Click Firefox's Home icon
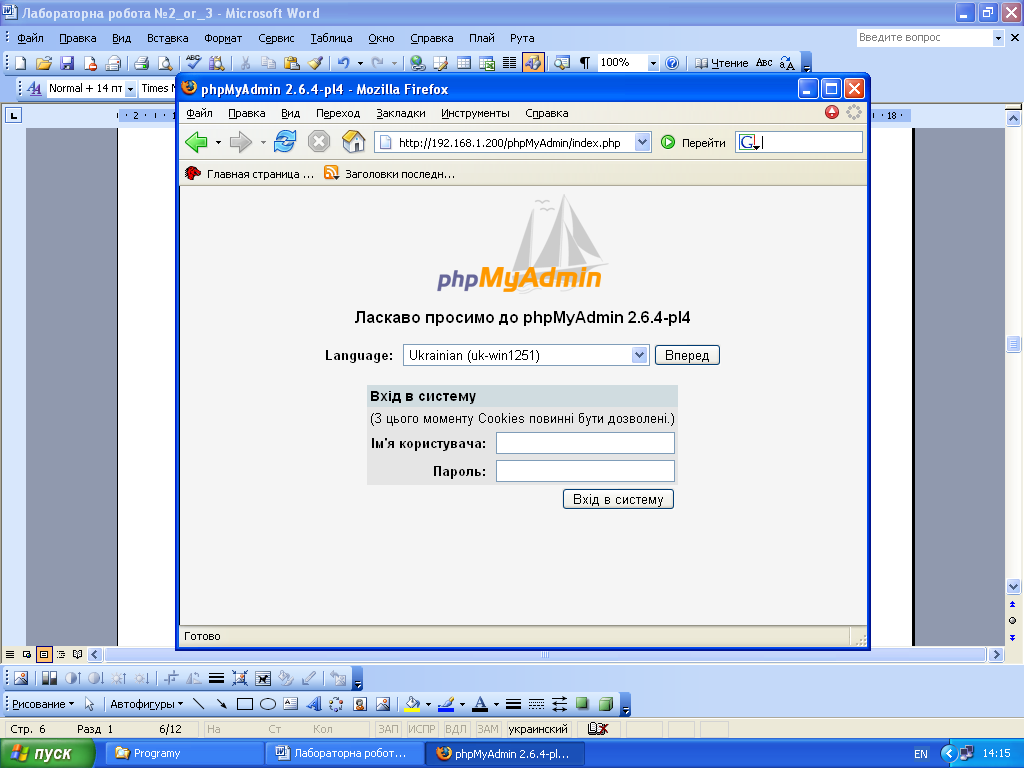Viewport: 1024px width, 768px height. 353,142
